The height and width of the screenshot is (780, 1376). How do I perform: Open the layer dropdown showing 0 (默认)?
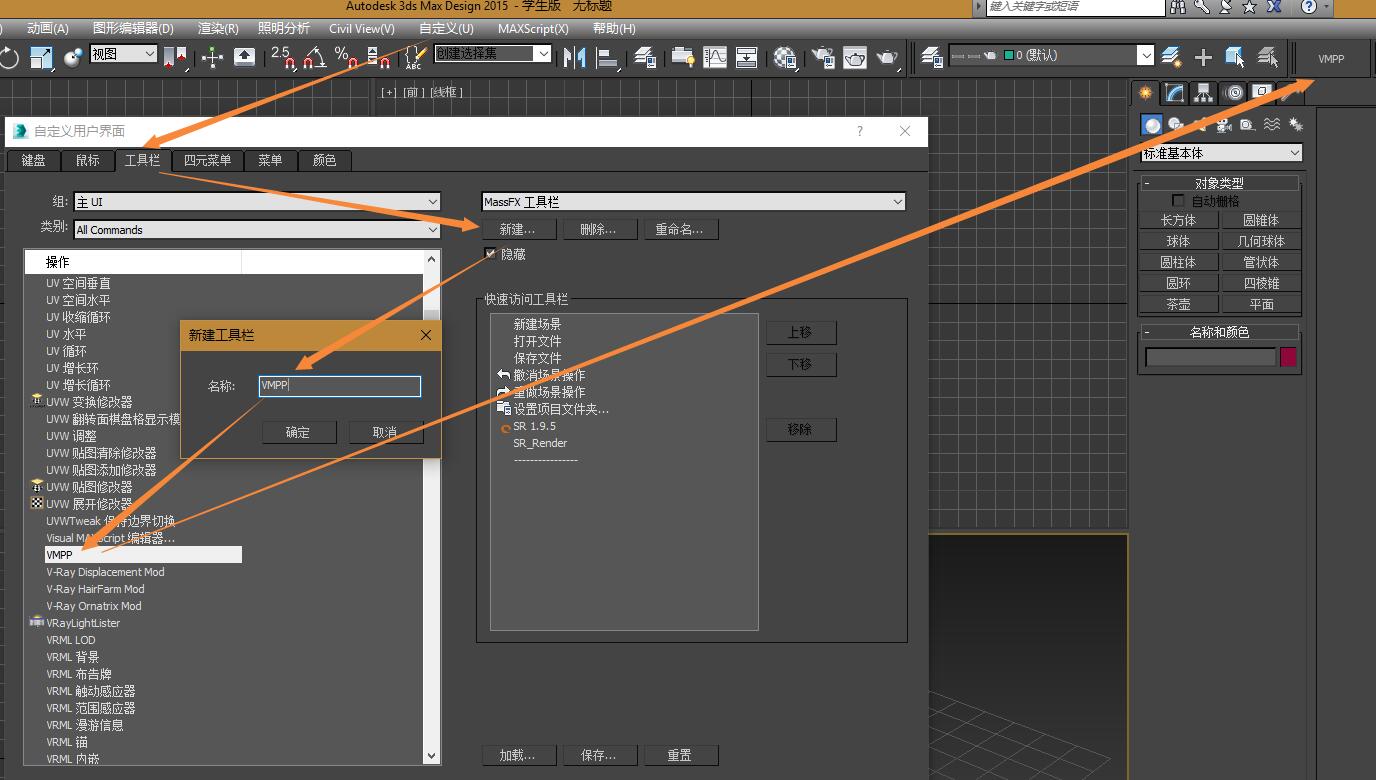pos(1051,55)
